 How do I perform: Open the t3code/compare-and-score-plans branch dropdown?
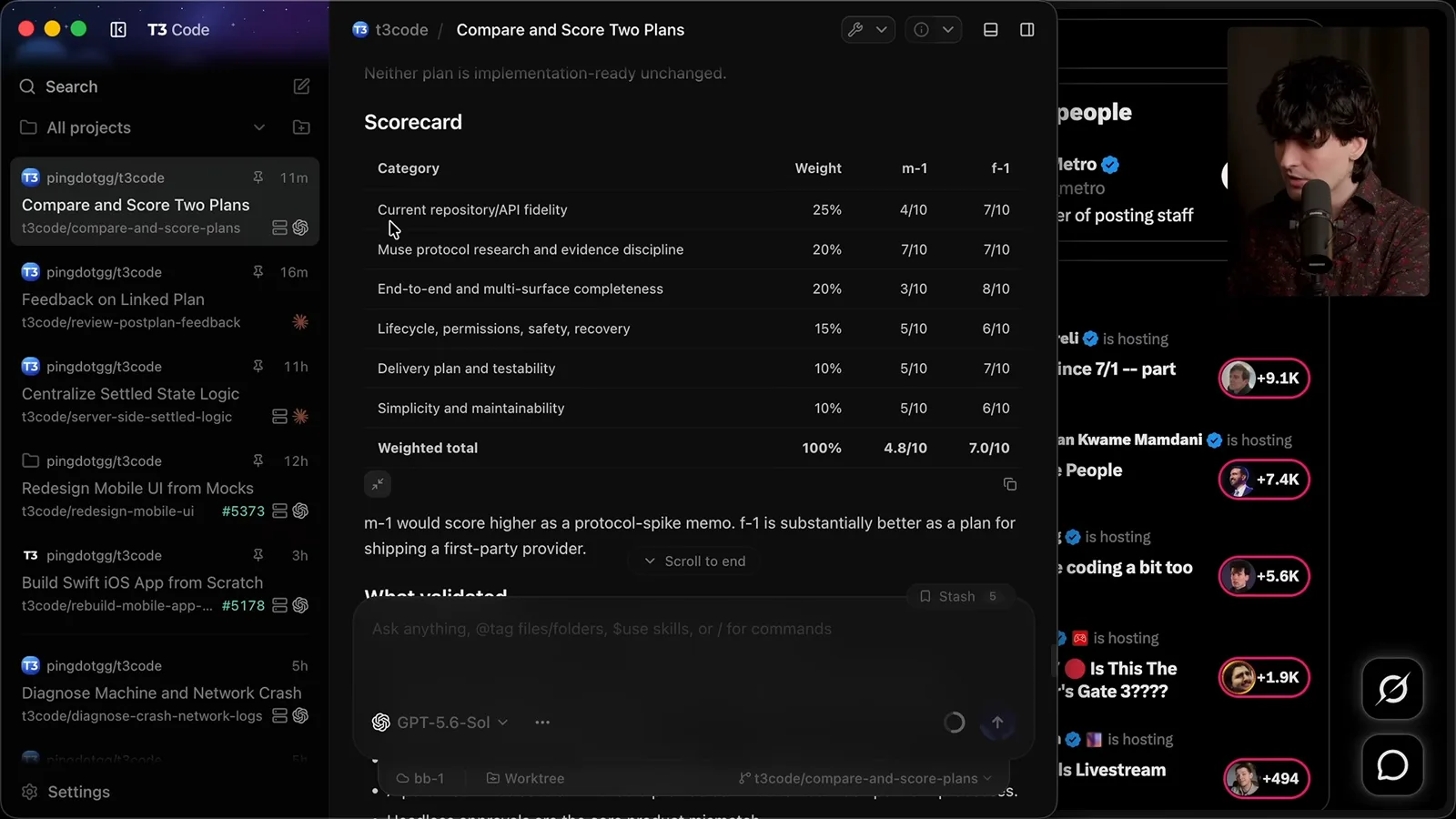(x=865, y=779)
